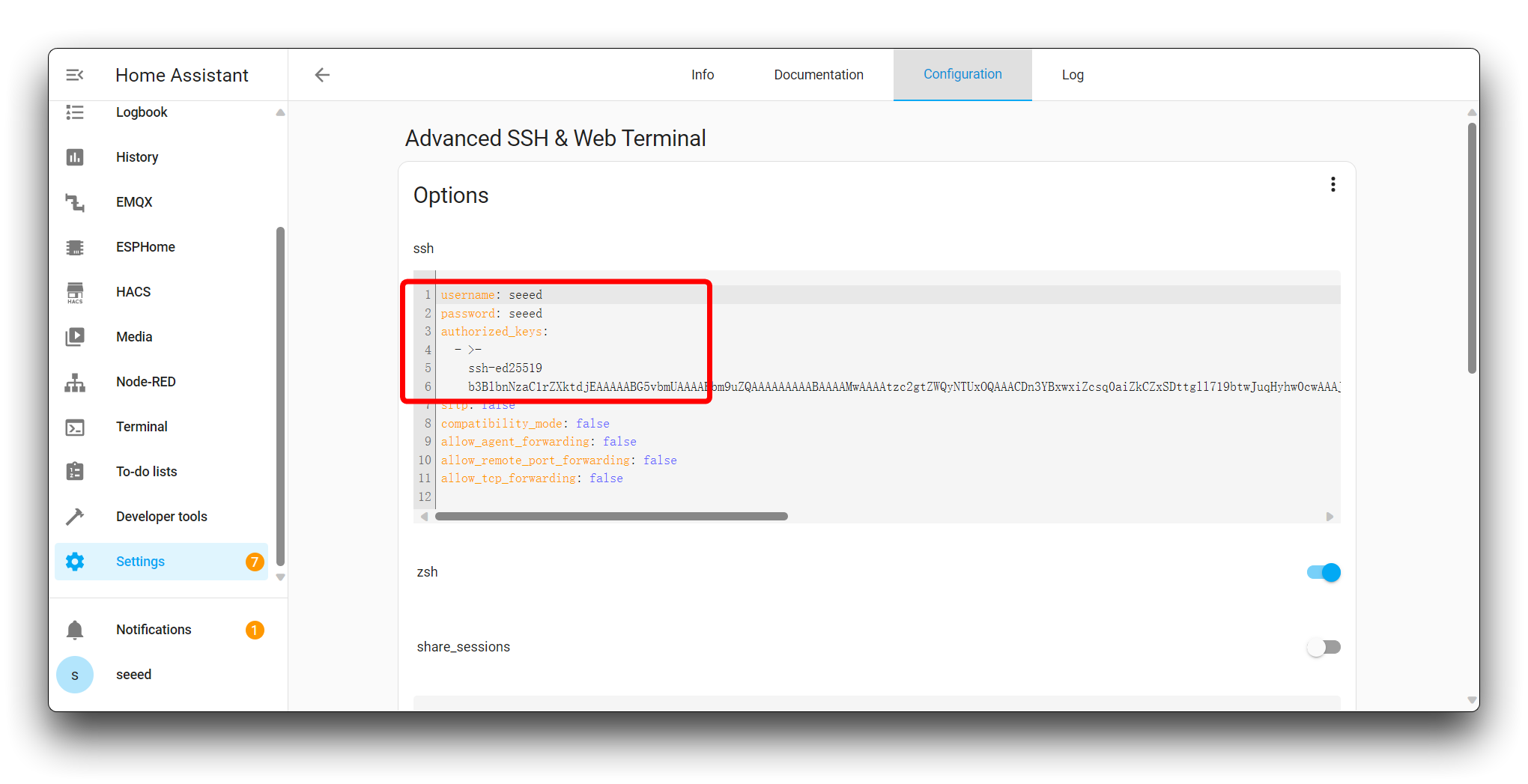Click the Notifications badge showing 1
Viewport: 1528px width, 784px height.
255,630
